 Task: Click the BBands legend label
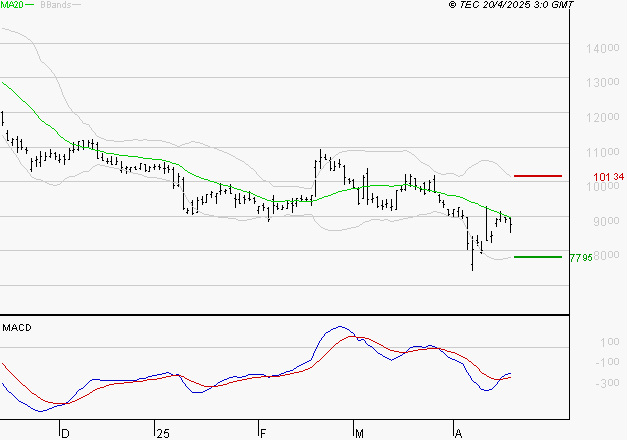[56, 5]
